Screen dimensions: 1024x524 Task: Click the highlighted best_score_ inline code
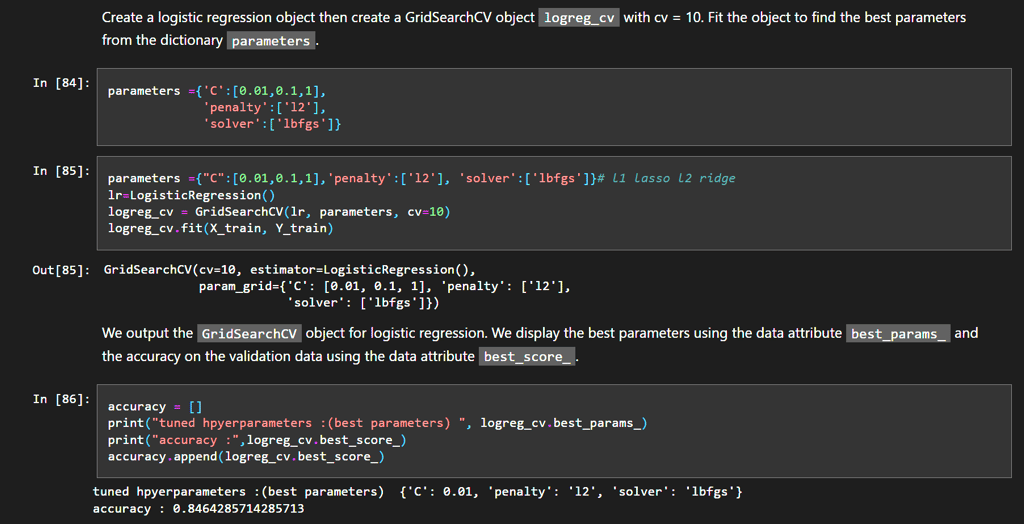click(528, 357)
